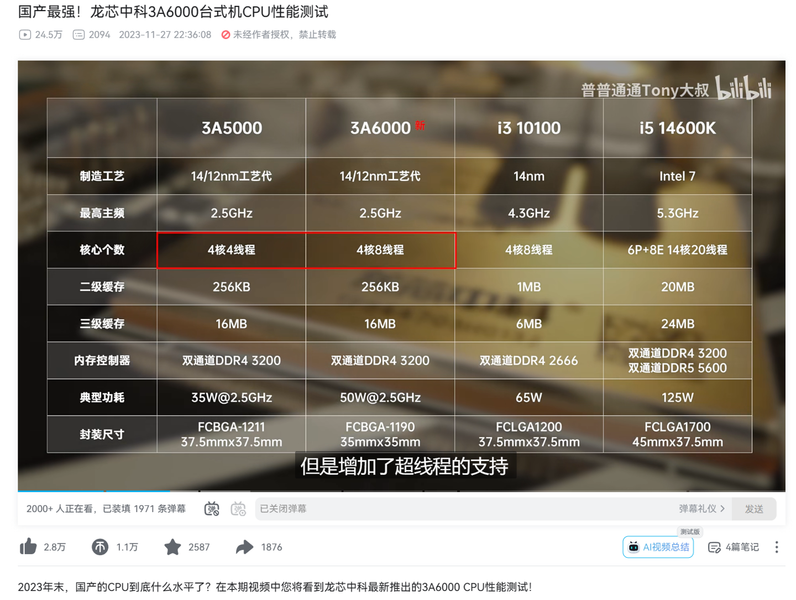796x600 pixels.
Task: Click the play count icon 24.5万
Action: coord(24,35)
